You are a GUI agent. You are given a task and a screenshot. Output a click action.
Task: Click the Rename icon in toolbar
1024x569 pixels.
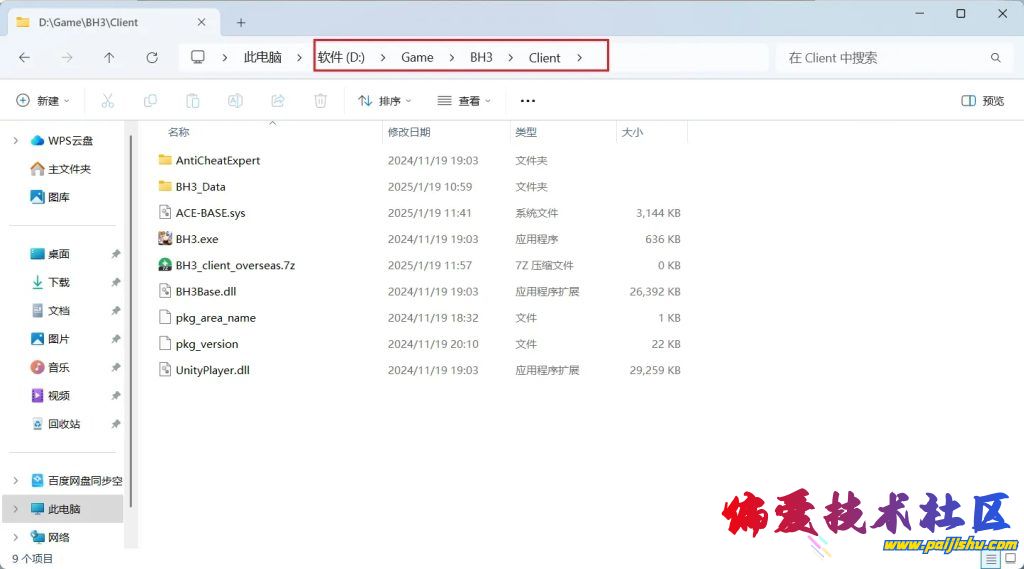point(235,101)
